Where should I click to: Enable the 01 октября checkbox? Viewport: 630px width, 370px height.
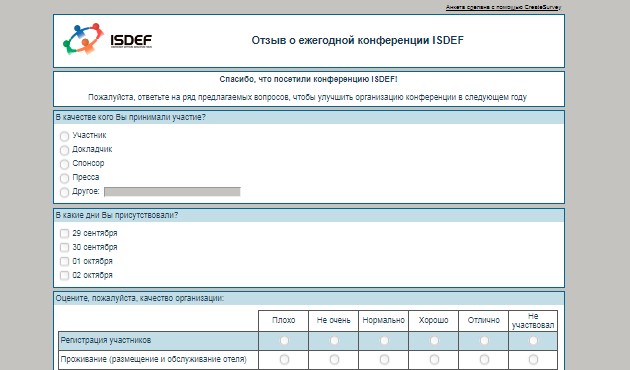[x=64, y=262]
